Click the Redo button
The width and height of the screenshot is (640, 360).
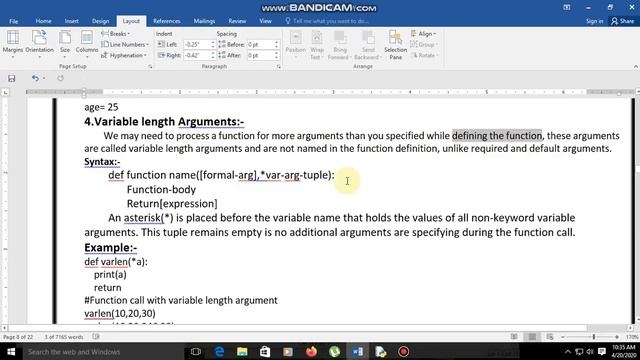(60, 78)
